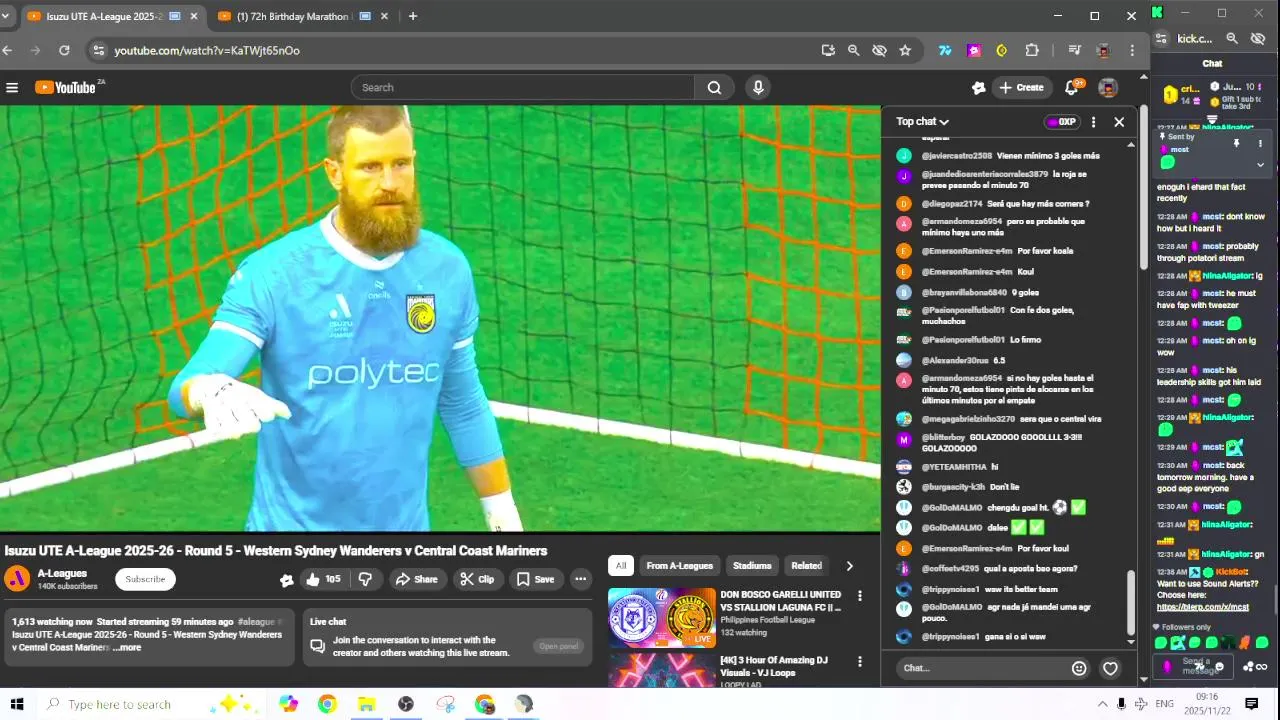
Task: Open File Explorer from the taskbar
Action: point(366,704)
